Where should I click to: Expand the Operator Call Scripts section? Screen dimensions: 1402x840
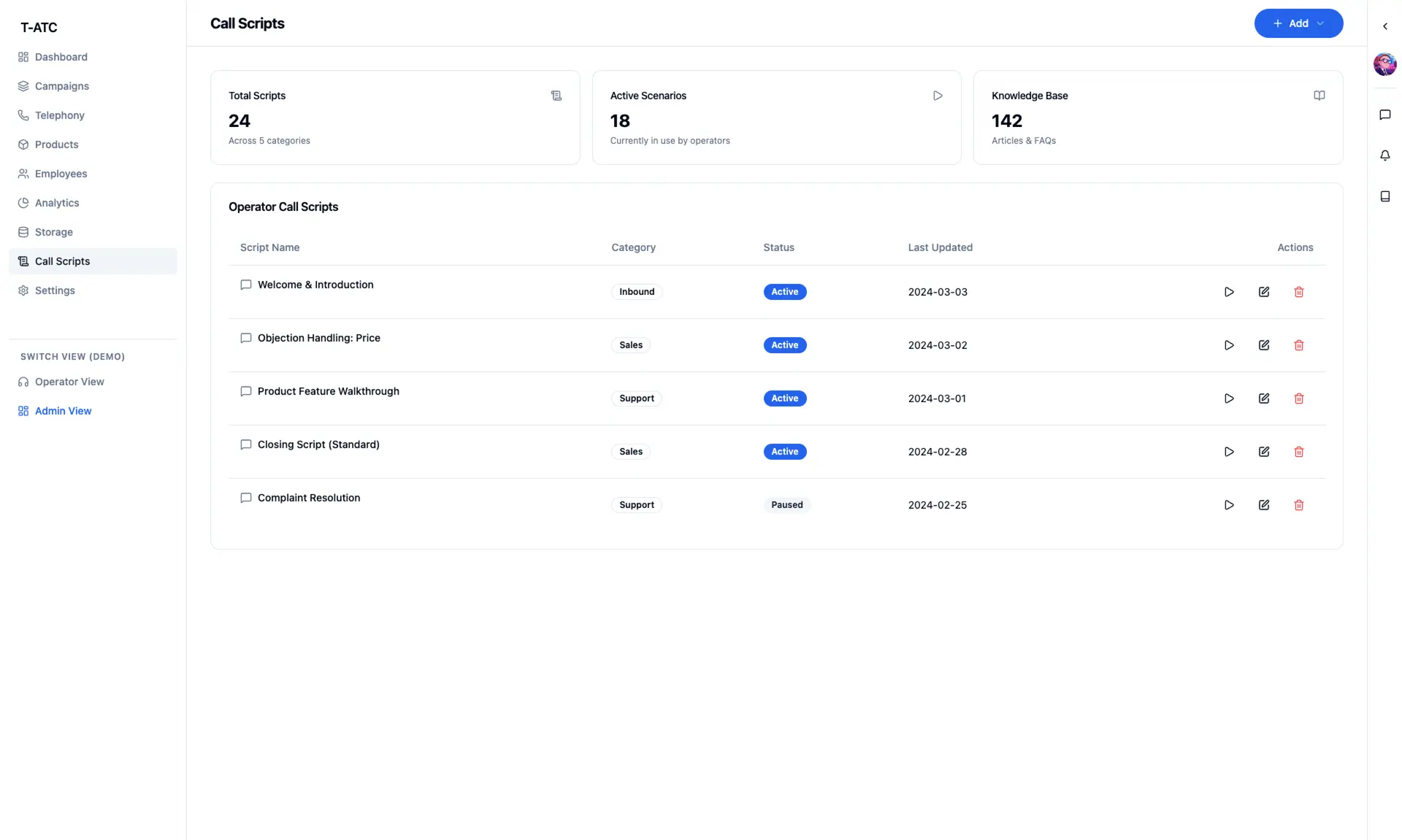[x=283, y=207]
